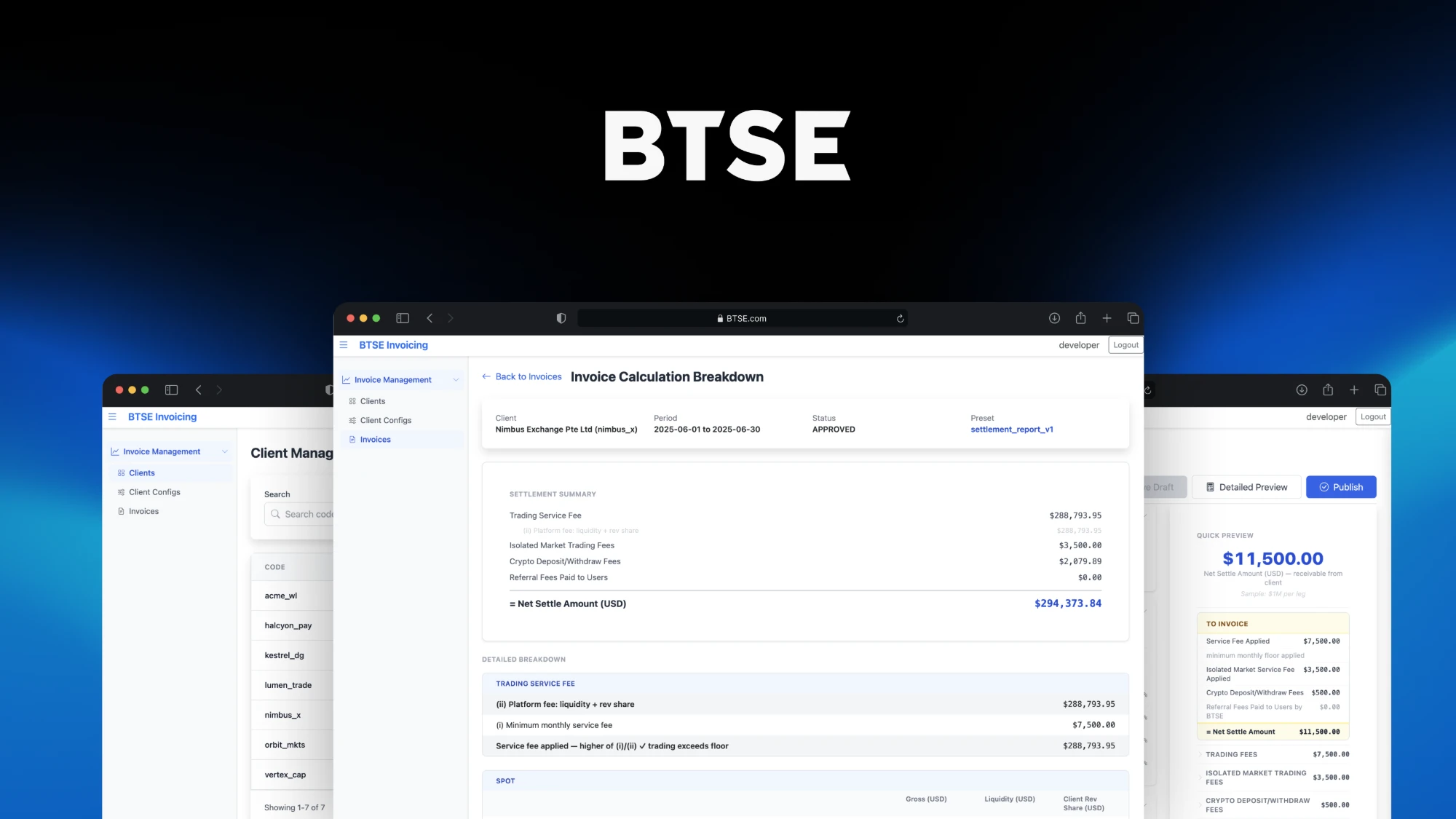Click hamburger menu in left back window
This screenshot has height=819, width=1456.
[x=112, y=417]
